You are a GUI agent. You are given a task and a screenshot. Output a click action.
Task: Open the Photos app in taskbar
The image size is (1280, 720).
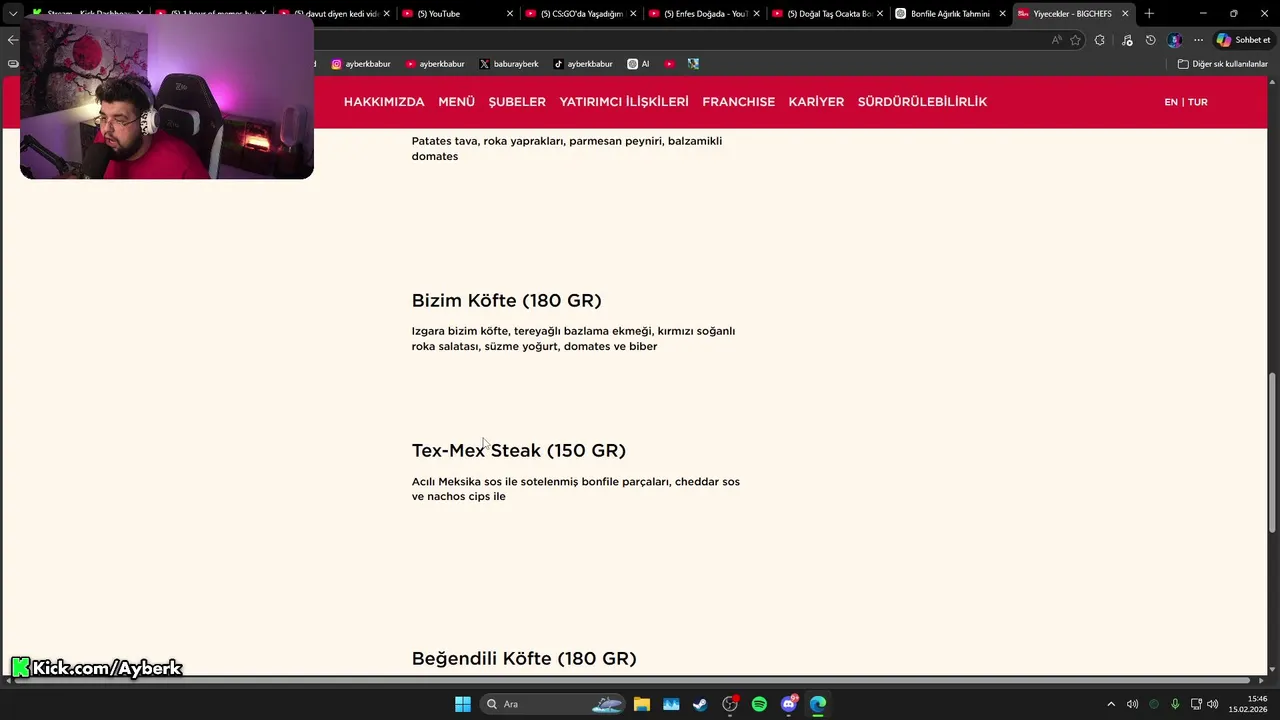click(x=671, y=704)
